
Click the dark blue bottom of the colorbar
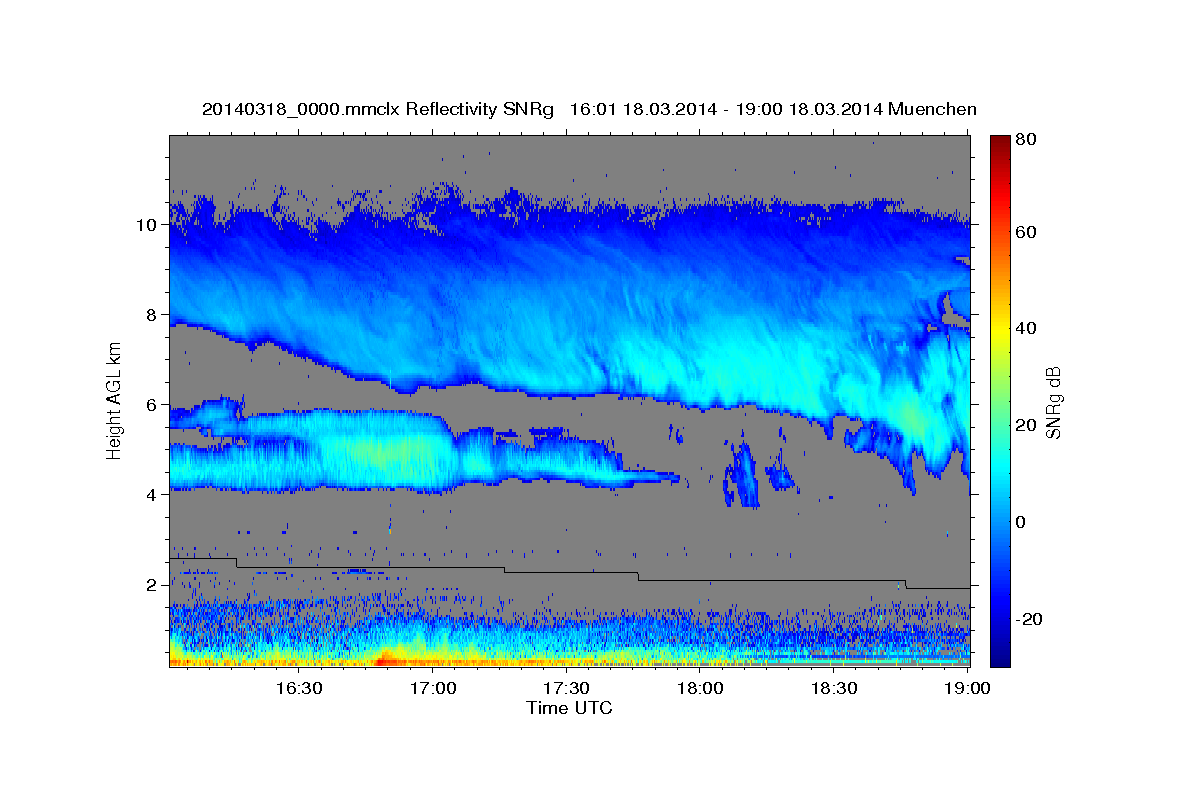[1000, 658]
